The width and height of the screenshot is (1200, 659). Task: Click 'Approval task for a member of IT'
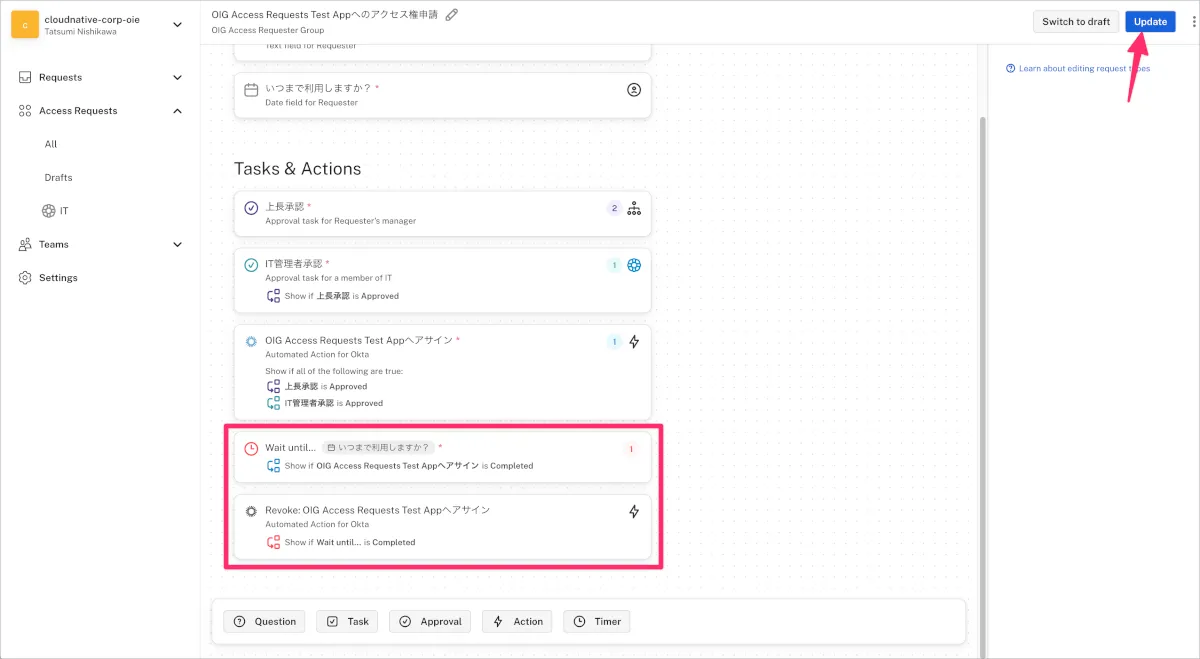point(329,278)
